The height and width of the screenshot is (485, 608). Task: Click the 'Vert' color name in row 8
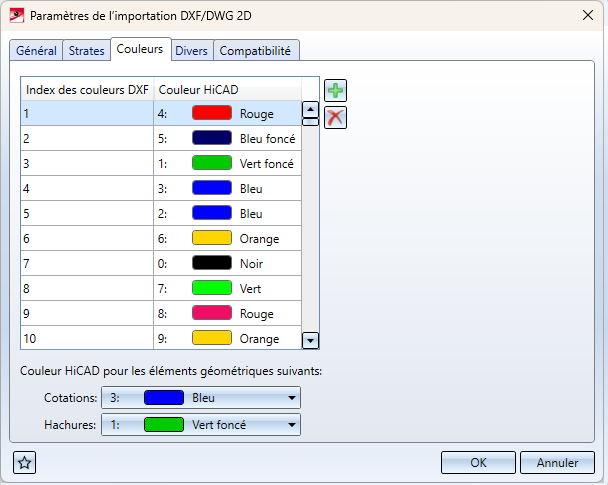point(250,289)
